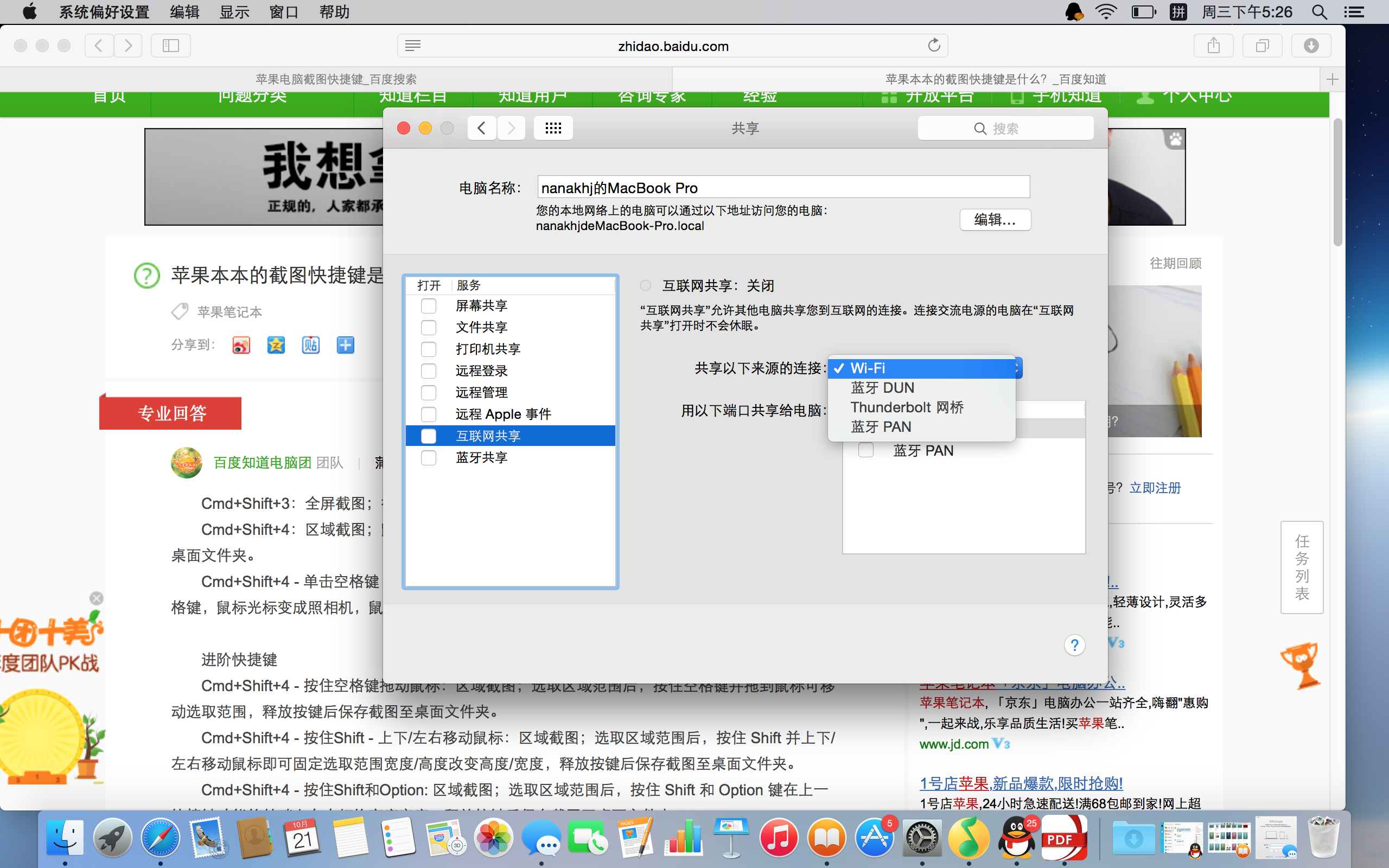
Task: Open Wi-Fi status menu bar icon
Action: 1106,12
